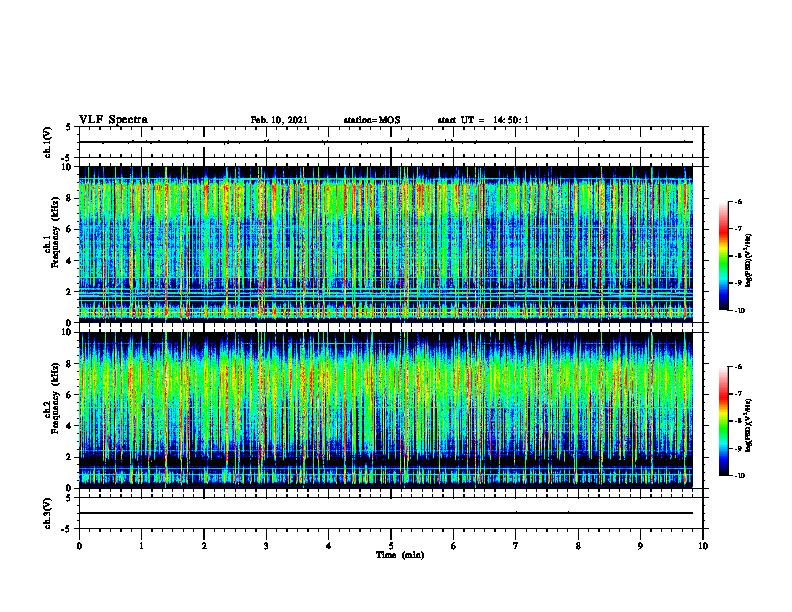792x612 pixels.
Task: Click ch.2 frequency tick label "8"
Action: (x=70, y=364)
